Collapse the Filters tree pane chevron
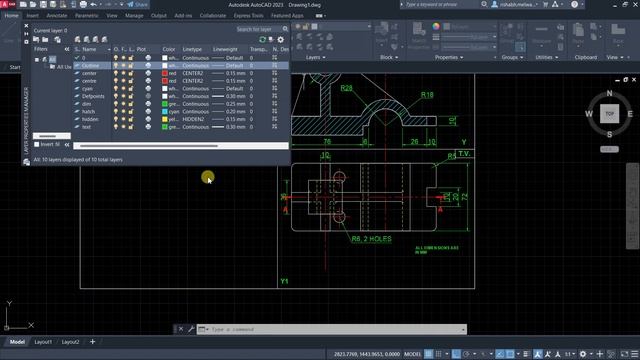640x360 pixels. (67, 49)
